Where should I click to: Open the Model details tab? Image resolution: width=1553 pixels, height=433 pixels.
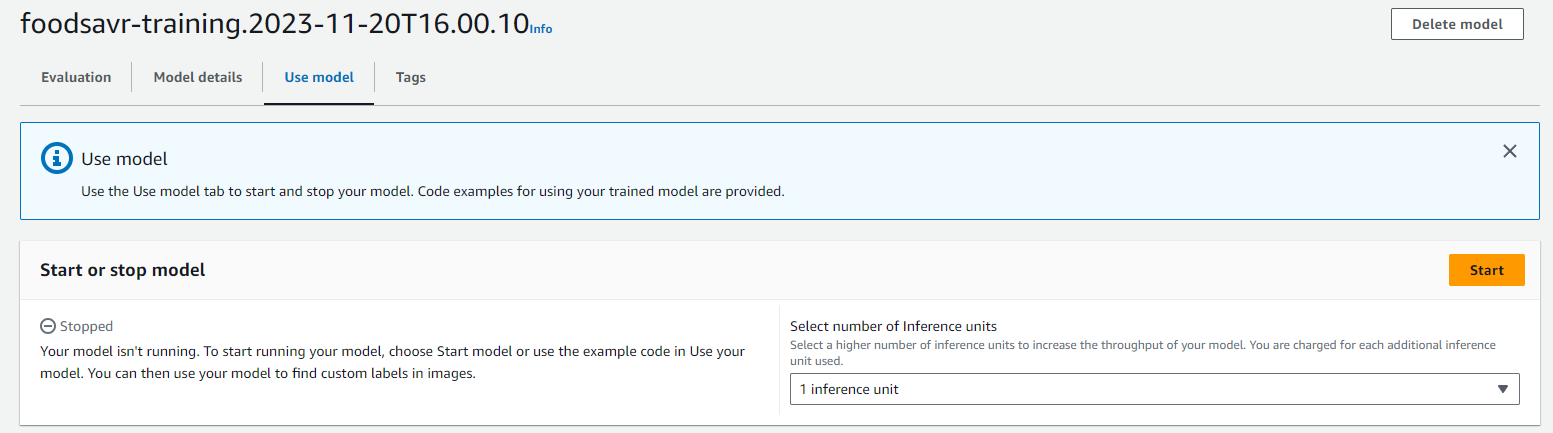click(198, 77)
